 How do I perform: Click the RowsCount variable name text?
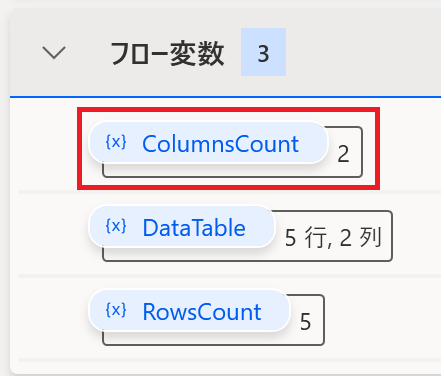[202, 312]
